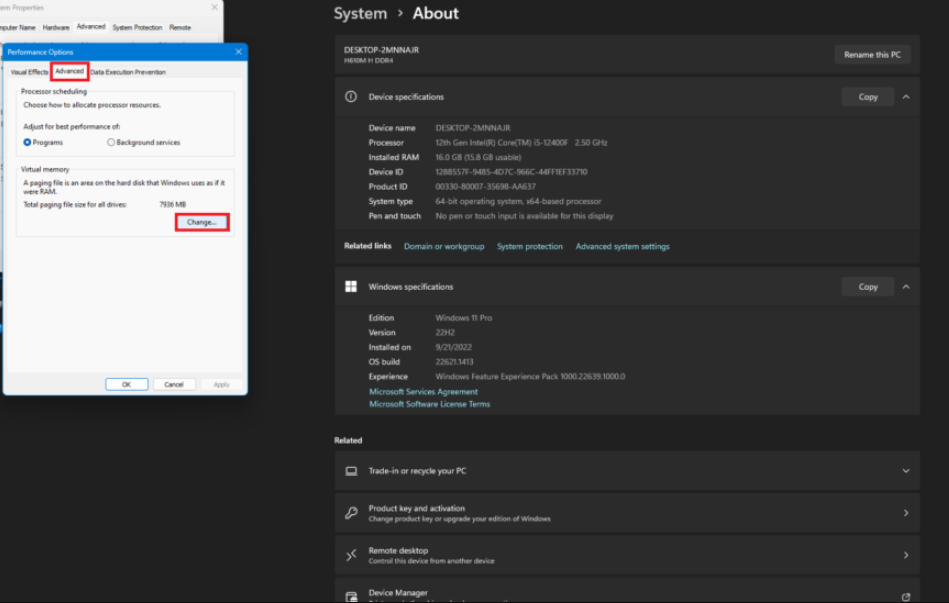The image size is (949, 603).
Task: Click Device Manager's external open icon
Action: tap(905, 596)
